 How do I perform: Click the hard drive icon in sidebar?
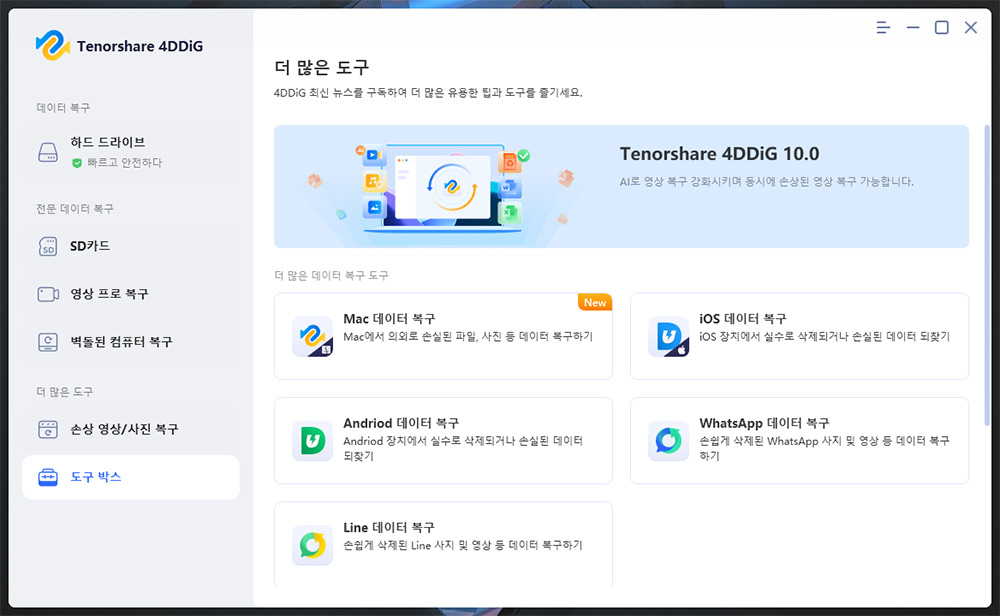tap(48, 152)
